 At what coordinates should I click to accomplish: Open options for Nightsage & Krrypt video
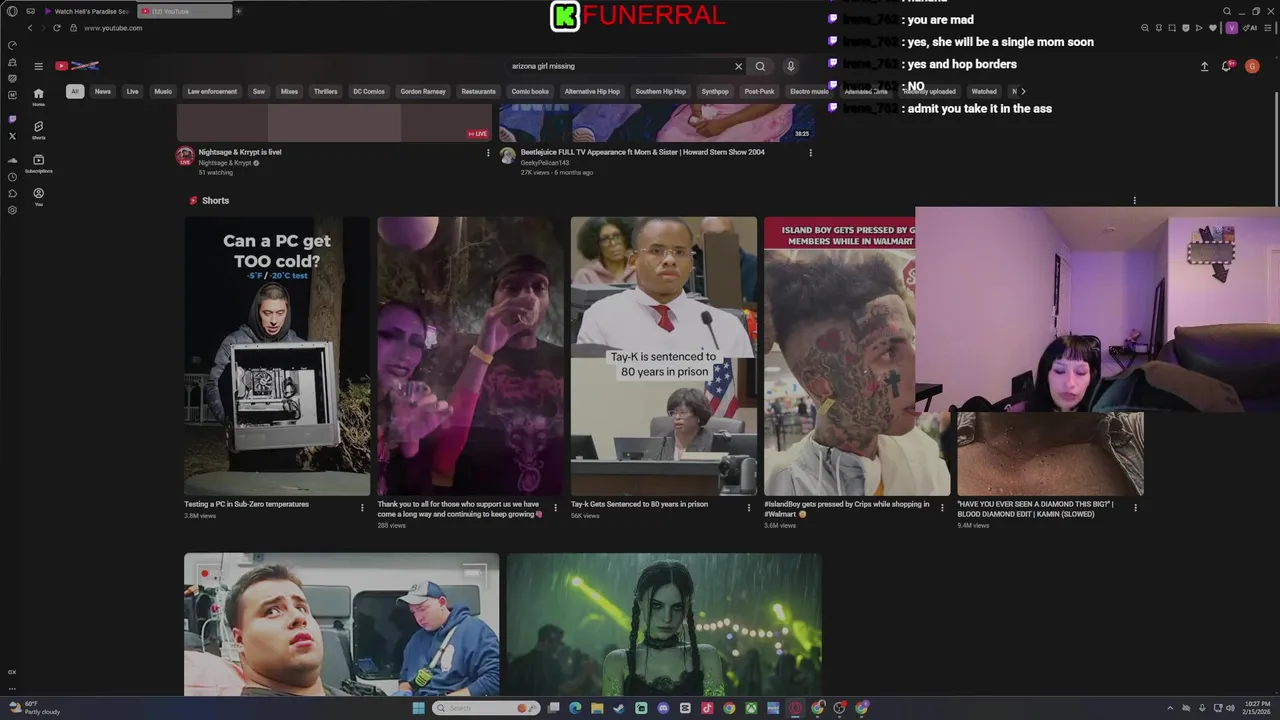488,153
